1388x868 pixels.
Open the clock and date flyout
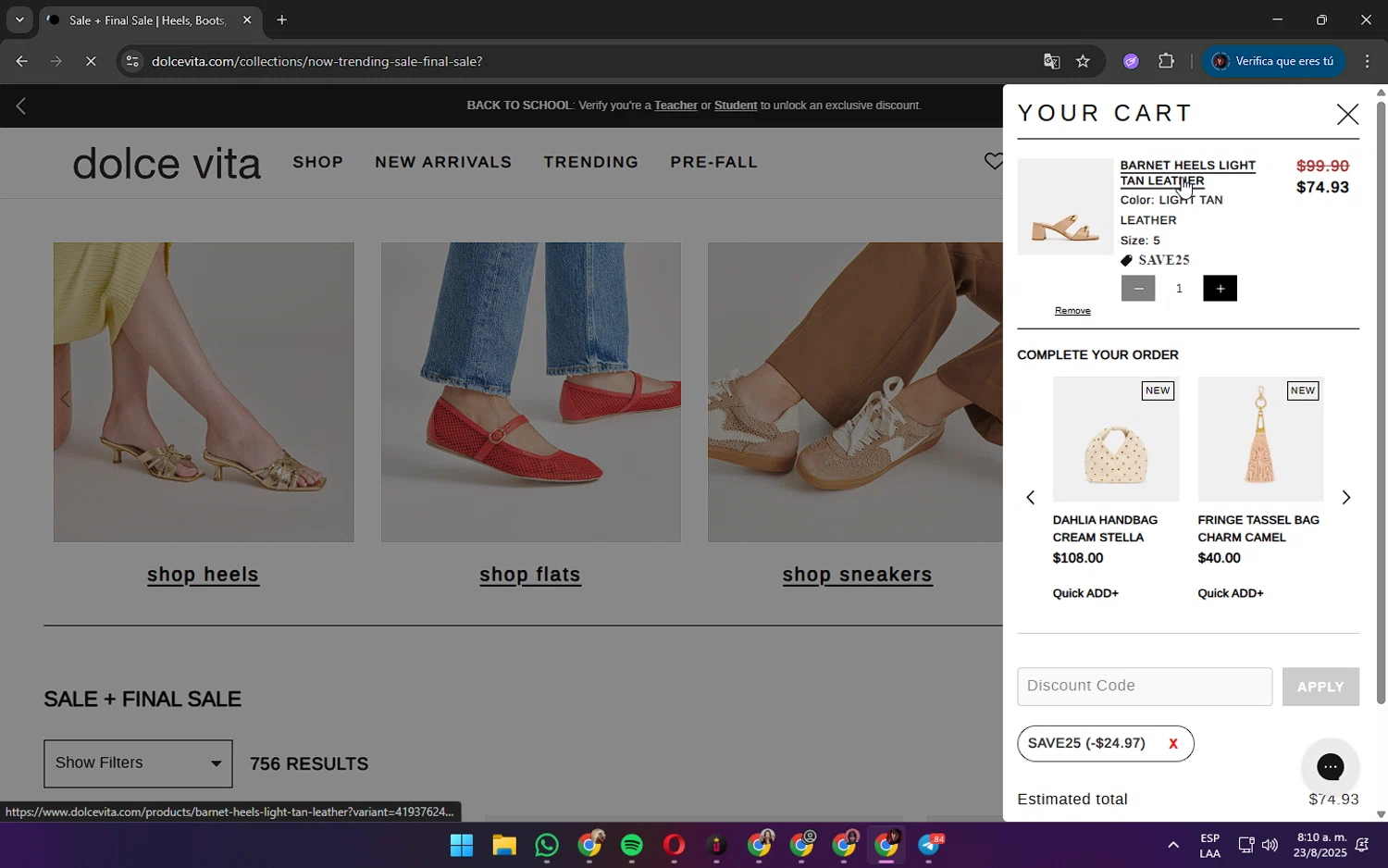click(x=1320, y=846)
